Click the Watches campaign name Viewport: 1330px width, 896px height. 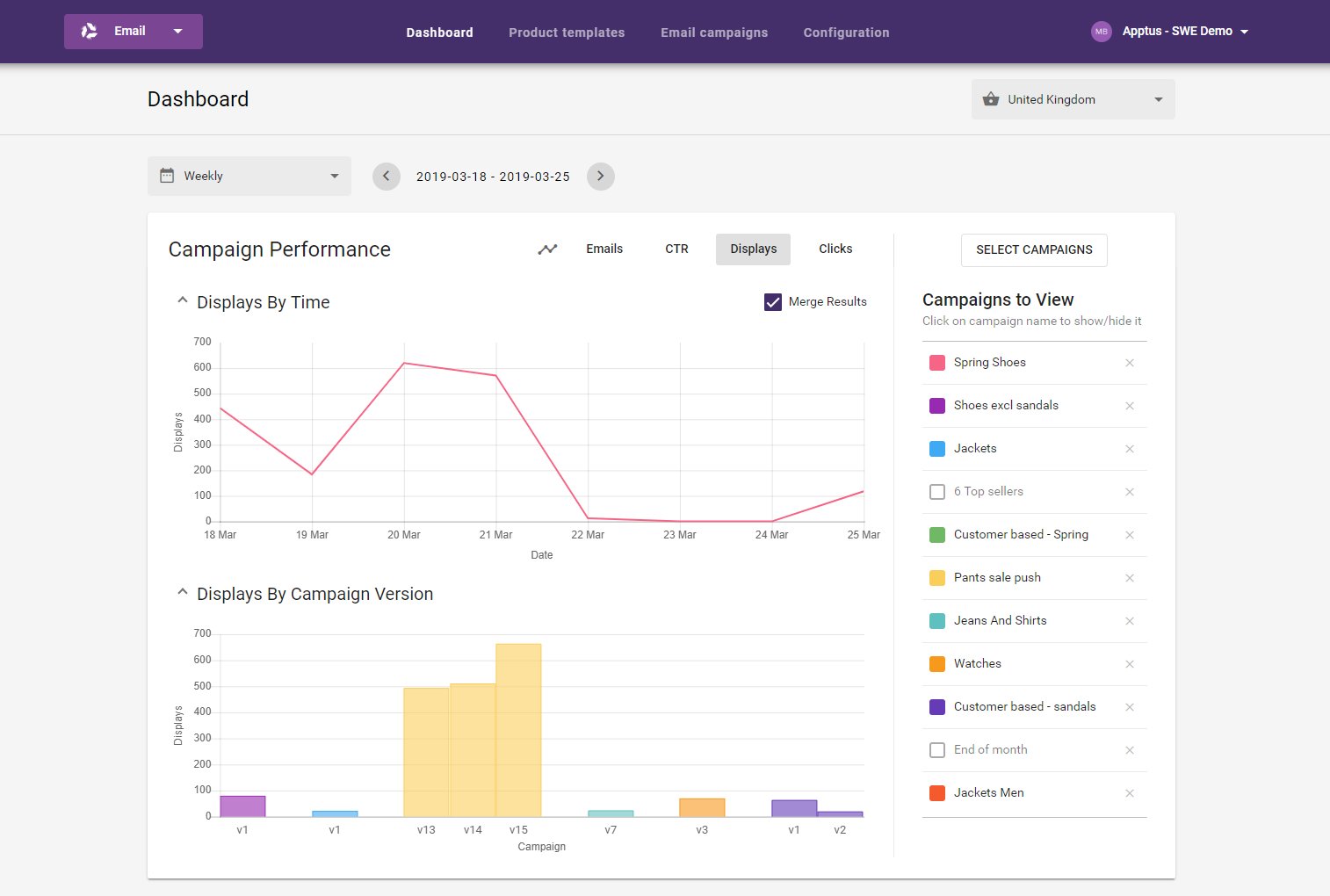[977, 664]
